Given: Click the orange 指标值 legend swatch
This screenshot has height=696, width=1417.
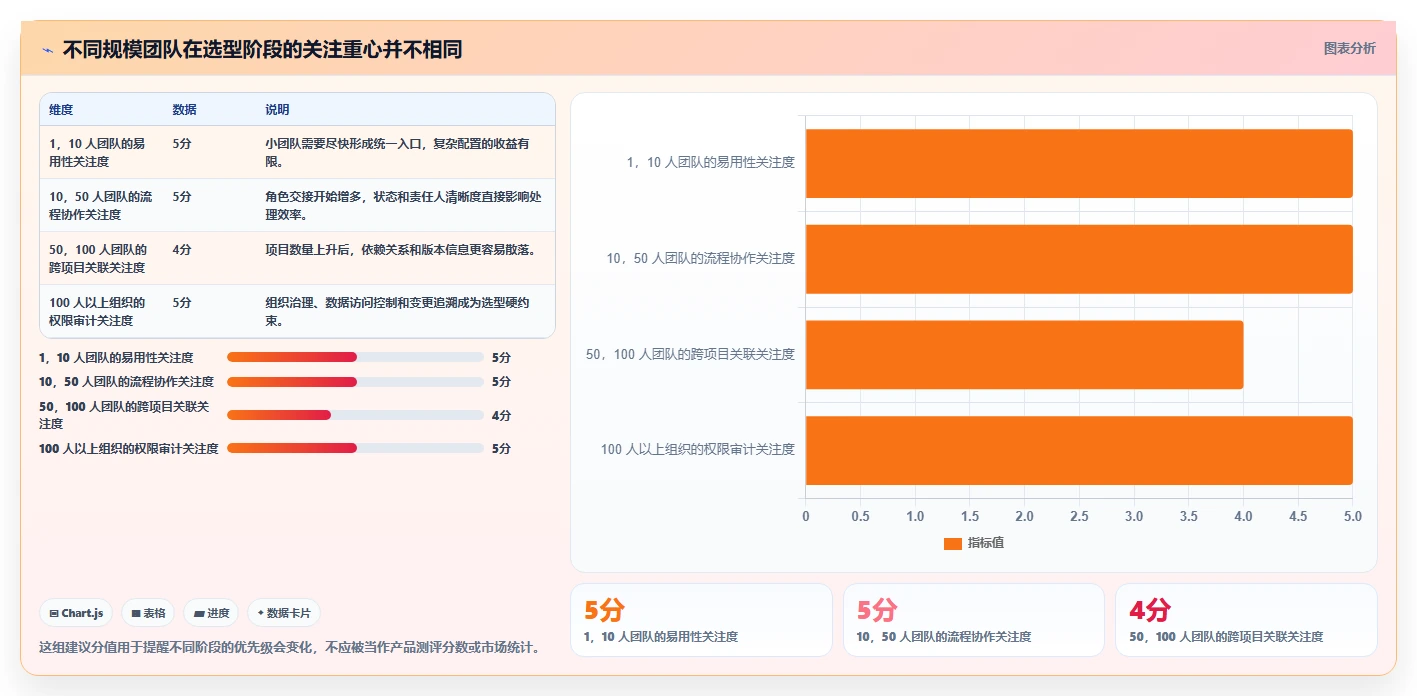Looking at the screenshot, I should pos(953,543).
